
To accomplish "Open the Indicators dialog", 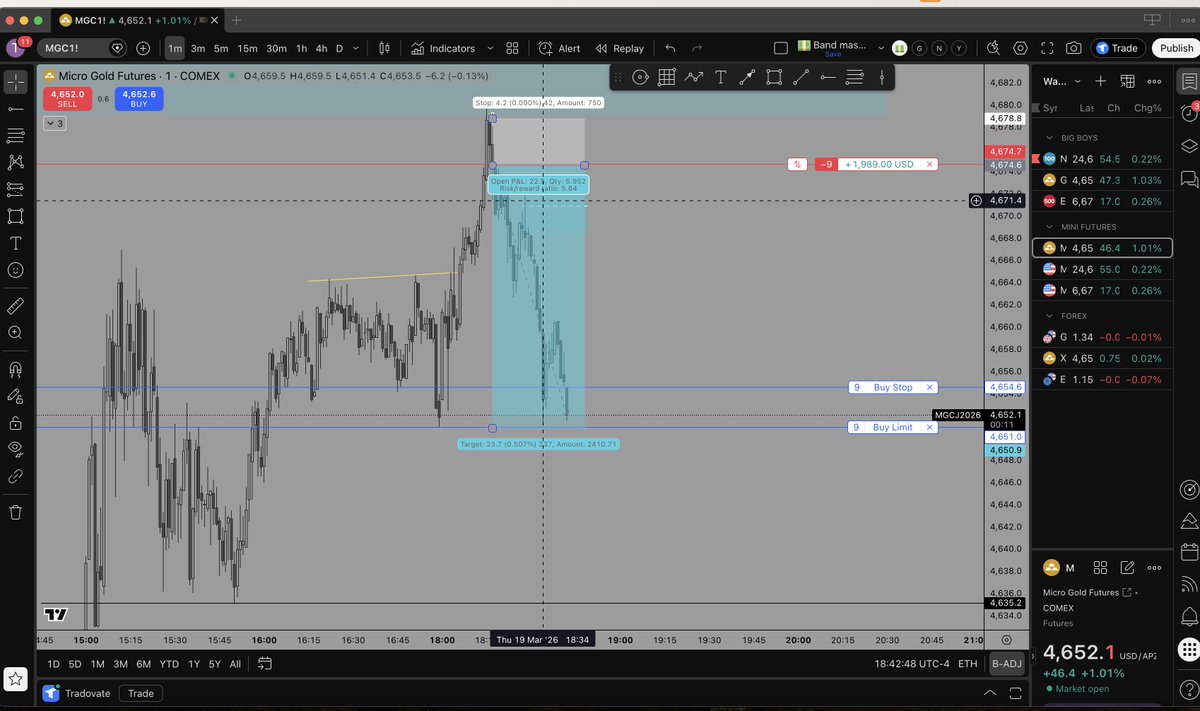I will [x=442, y=48].
